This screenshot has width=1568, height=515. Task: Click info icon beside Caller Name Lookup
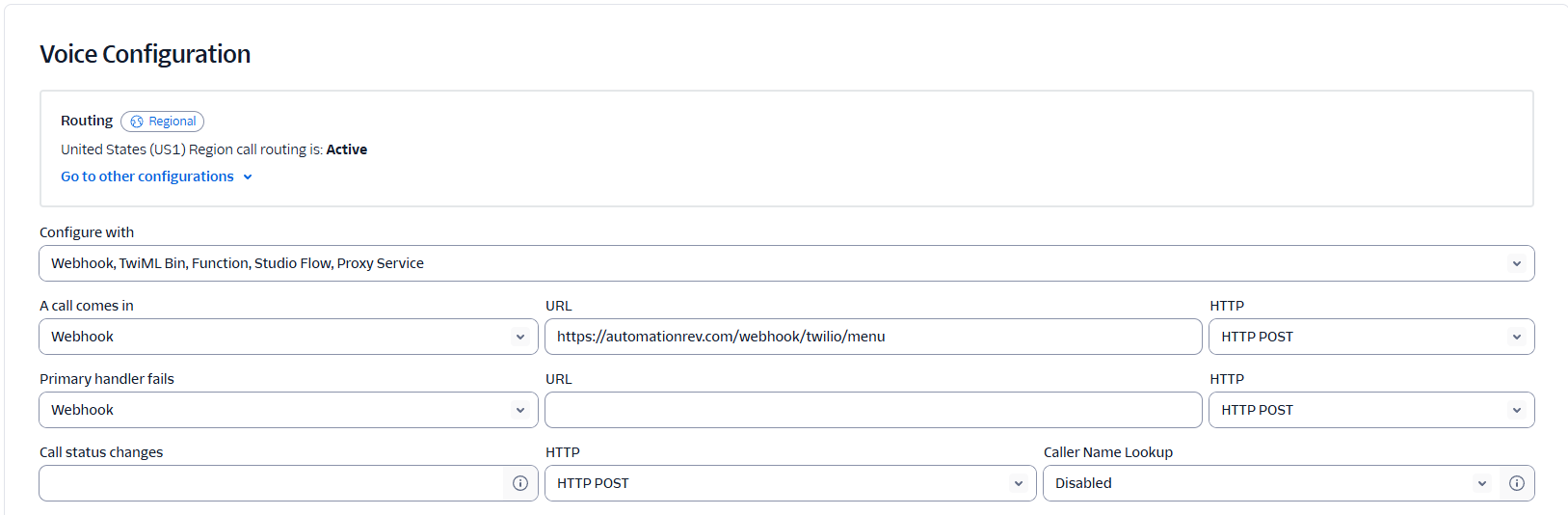pos(1517,483)
